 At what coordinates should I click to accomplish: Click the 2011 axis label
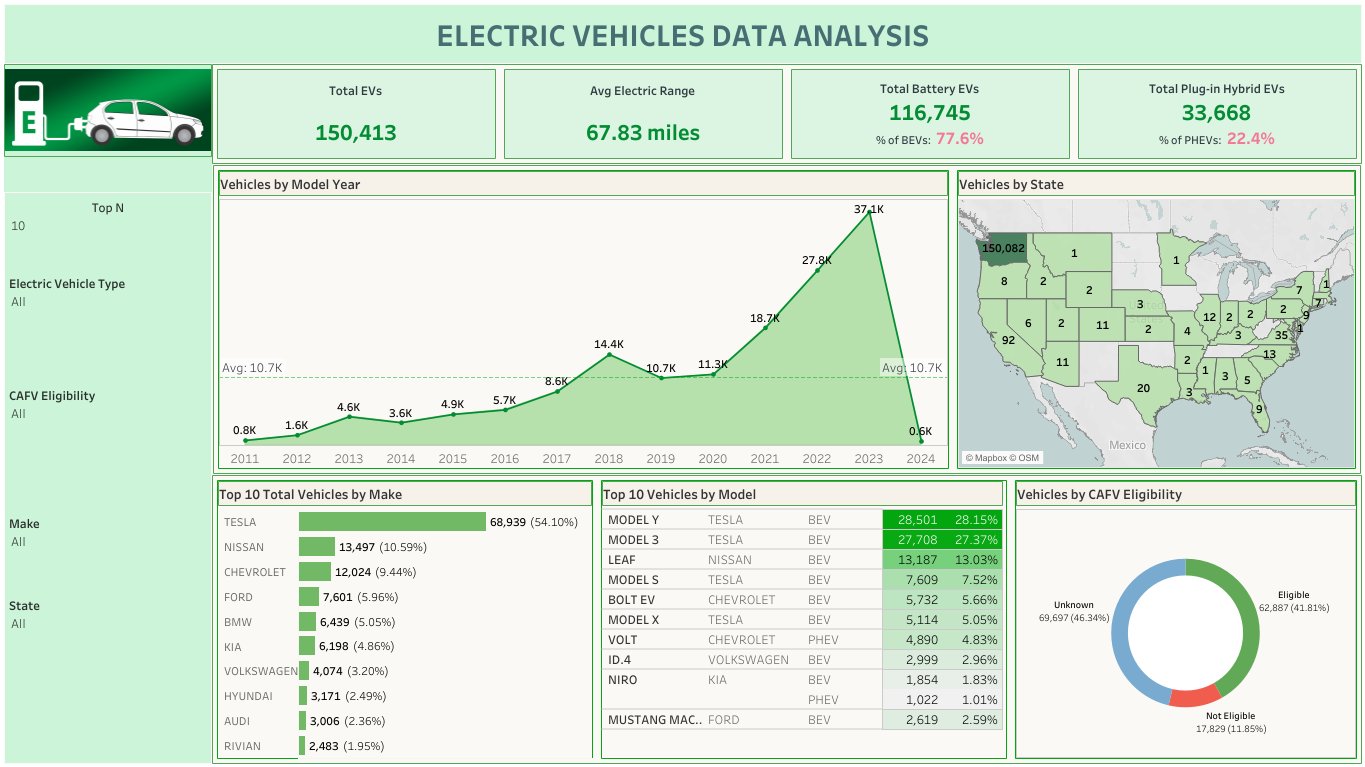(x=245, y=459)
